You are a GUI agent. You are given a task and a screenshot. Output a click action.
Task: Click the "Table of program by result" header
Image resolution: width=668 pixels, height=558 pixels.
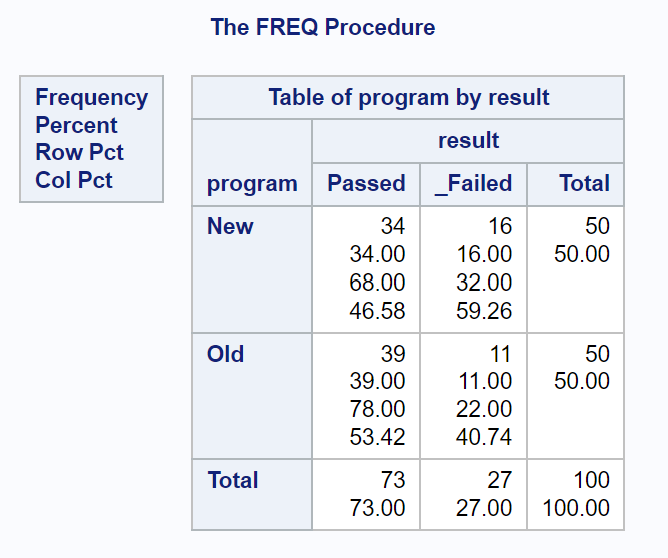tap(408, 98)
